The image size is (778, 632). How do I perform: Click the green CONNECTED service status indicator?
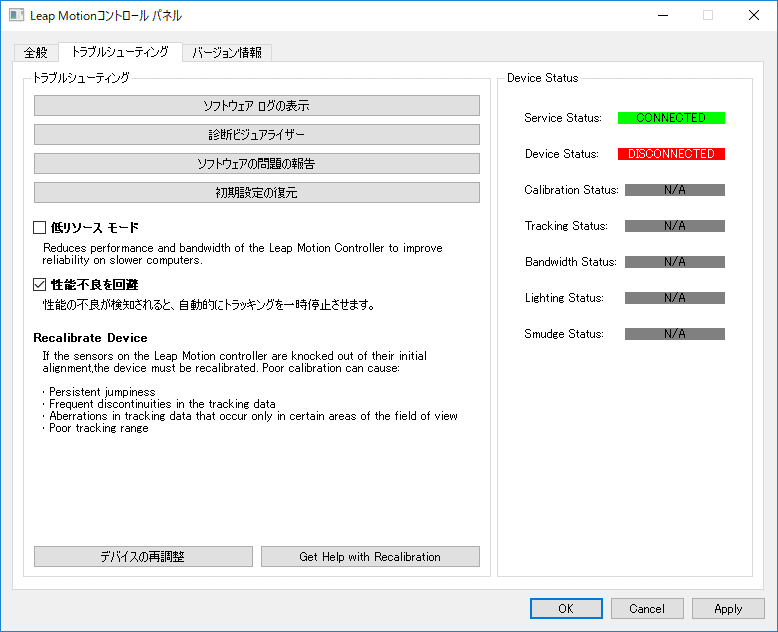(671, 118)
